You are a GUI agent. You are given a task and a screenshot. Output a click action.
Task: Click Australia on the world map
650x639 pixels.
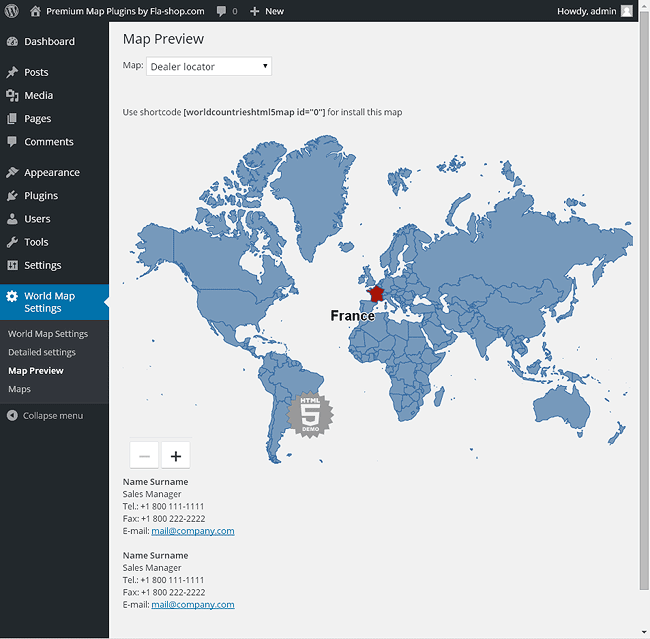pos(563,408)
